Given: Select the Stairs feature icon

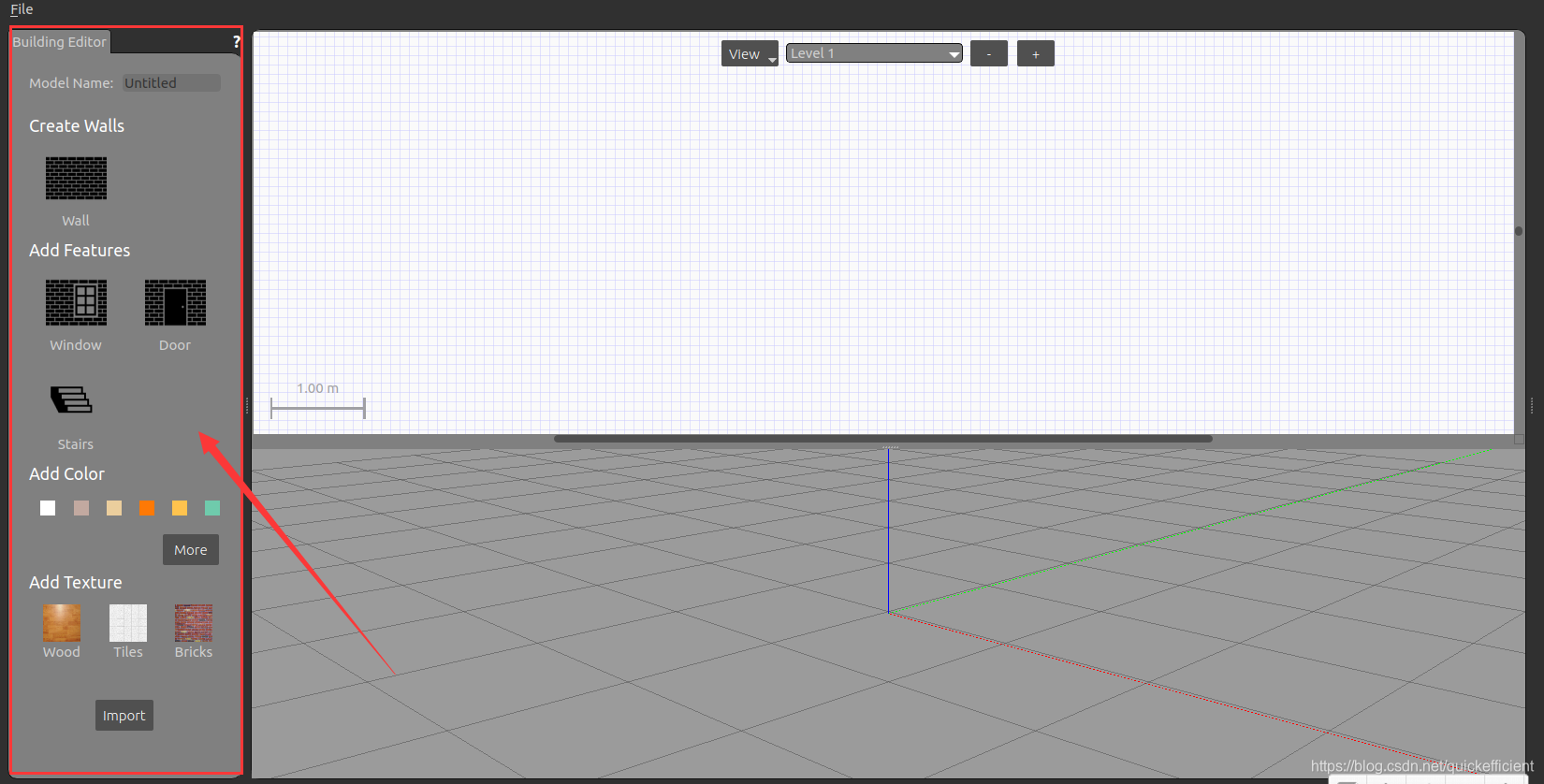Looking at the screenshot, I should point(71,399).
